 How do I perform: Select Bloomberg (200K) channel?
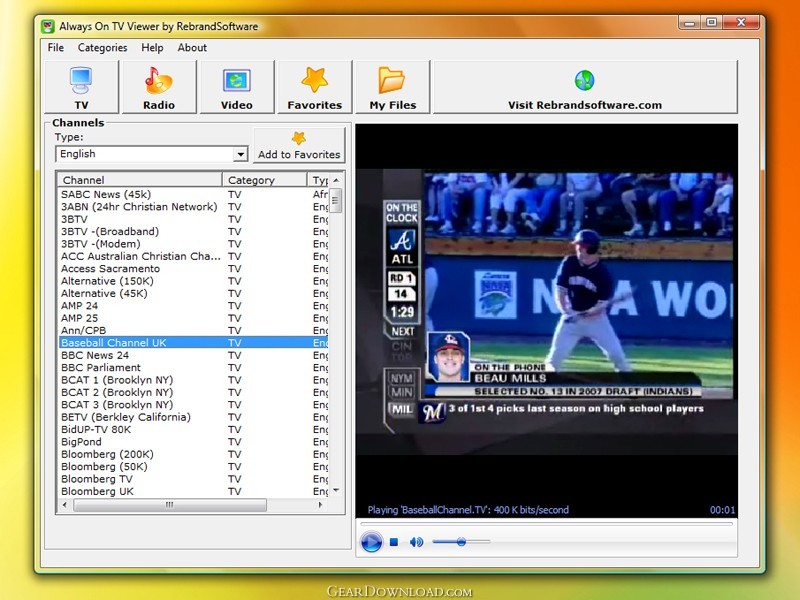[193, 454]
